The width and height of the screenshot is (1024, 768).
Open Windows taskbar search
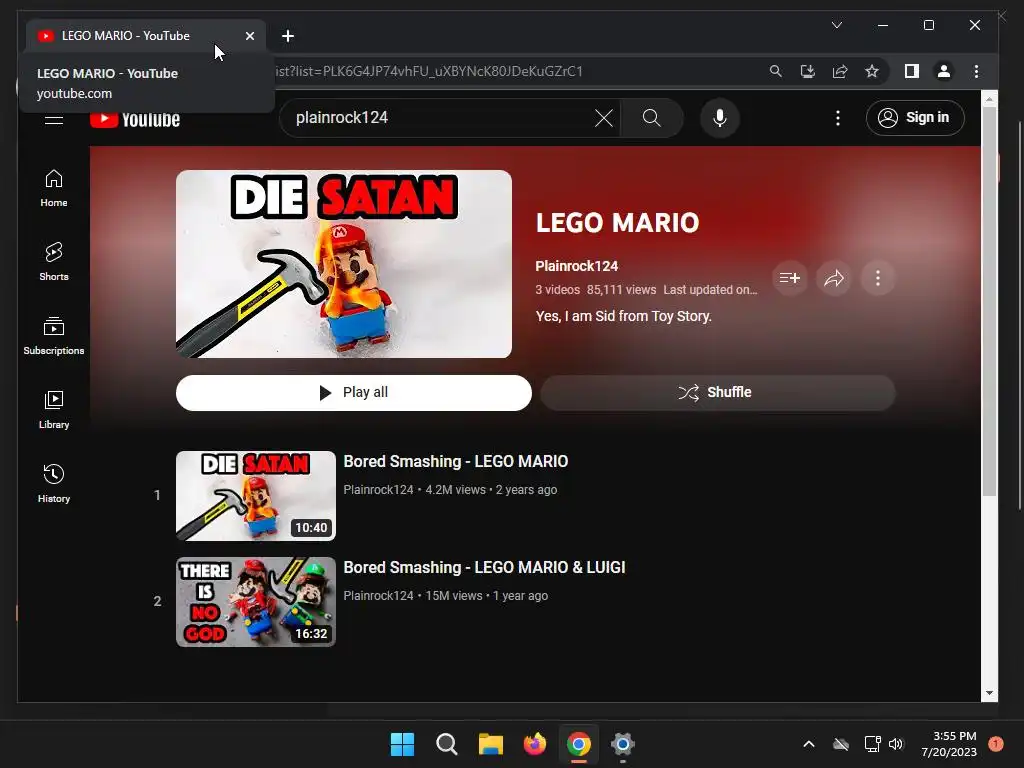(x=447, y=744)
